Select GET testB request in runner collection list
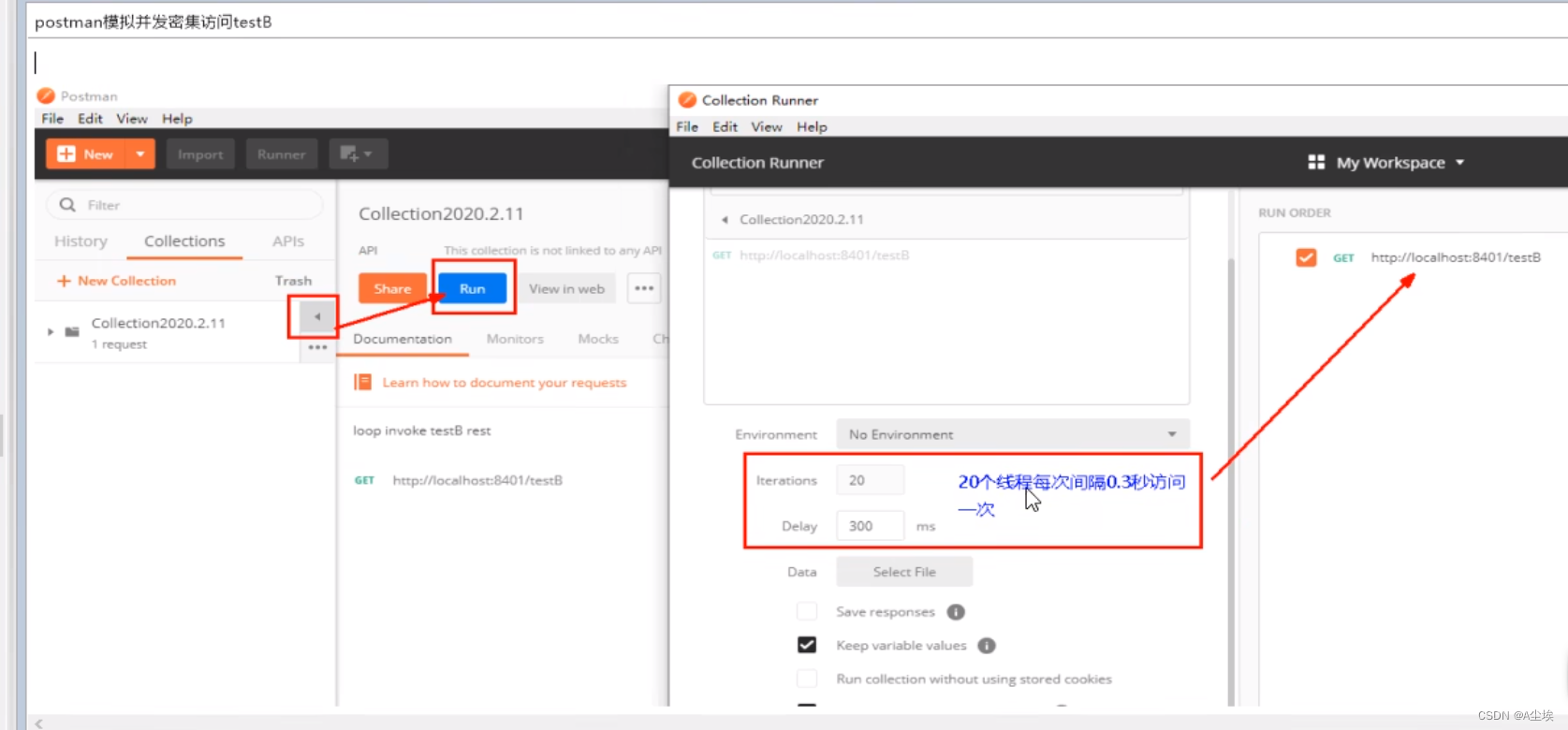 (811, 255)
